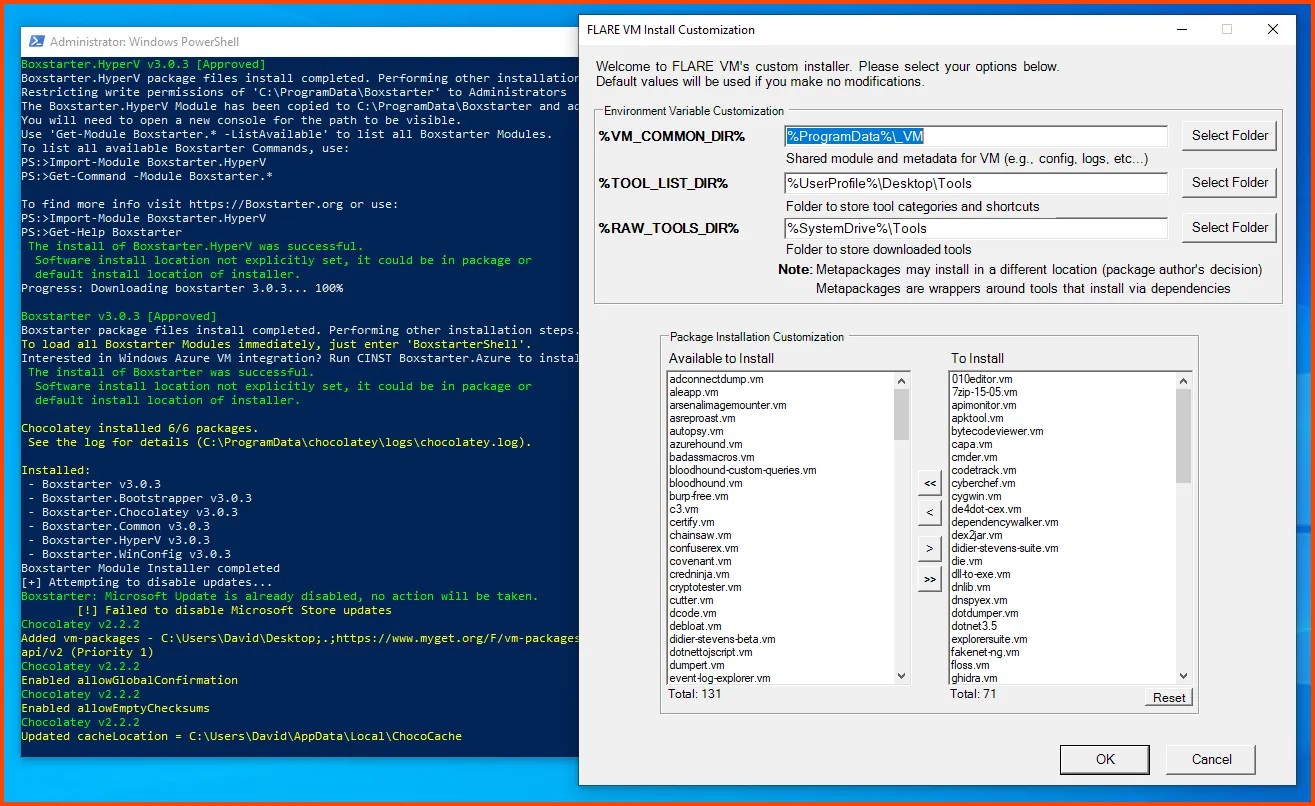Select explorersuite.vm in To Install list

pos(989,640)
